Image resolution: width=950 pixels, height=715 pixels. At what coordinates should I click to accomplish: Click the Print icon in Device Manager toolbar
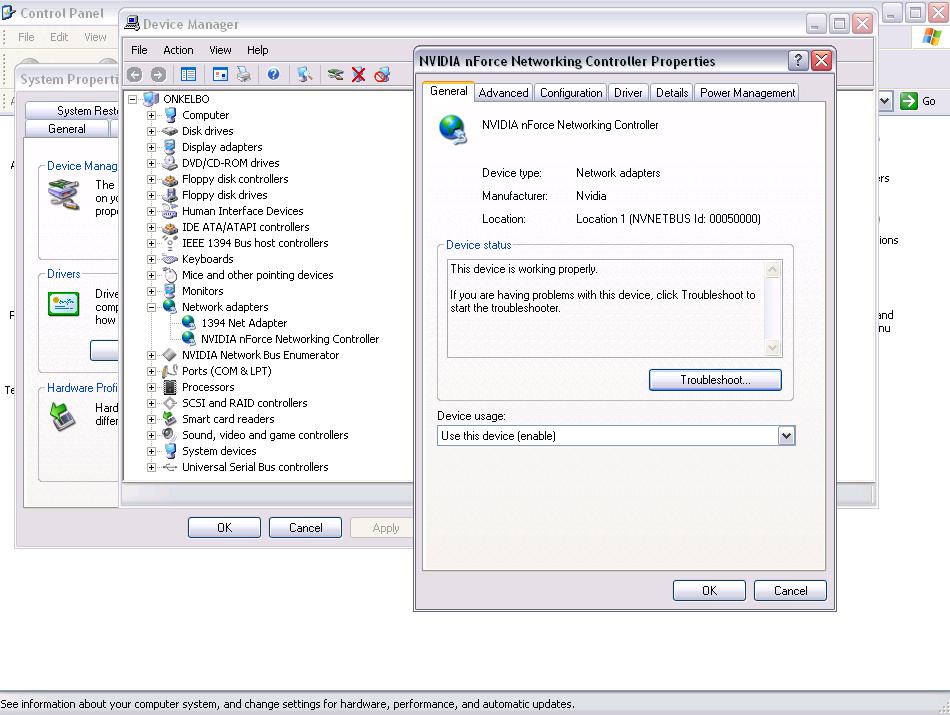244,75
